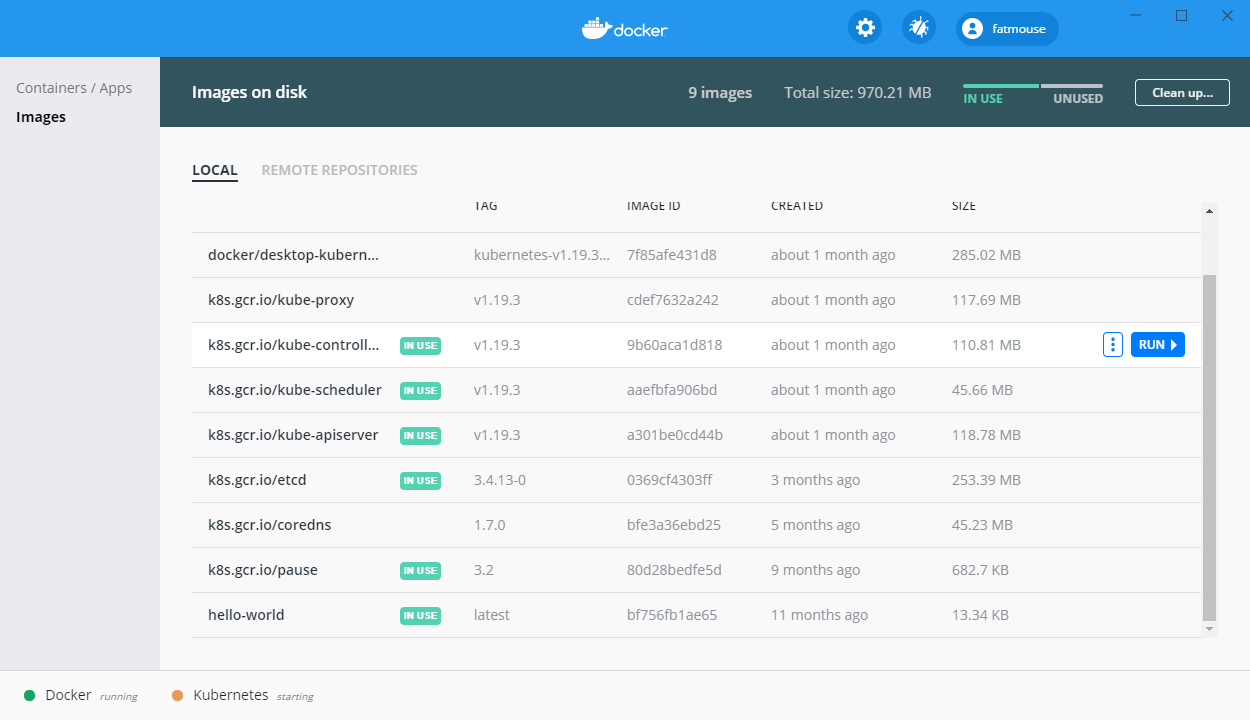Click the Total size: 970.21 MB label

click(858, 93)
